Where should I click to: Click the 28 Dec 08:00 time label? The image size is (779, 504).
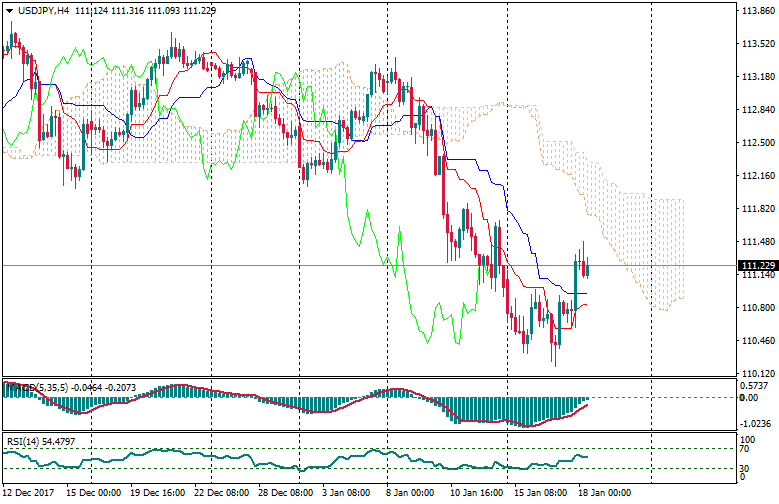click(286, 493)
